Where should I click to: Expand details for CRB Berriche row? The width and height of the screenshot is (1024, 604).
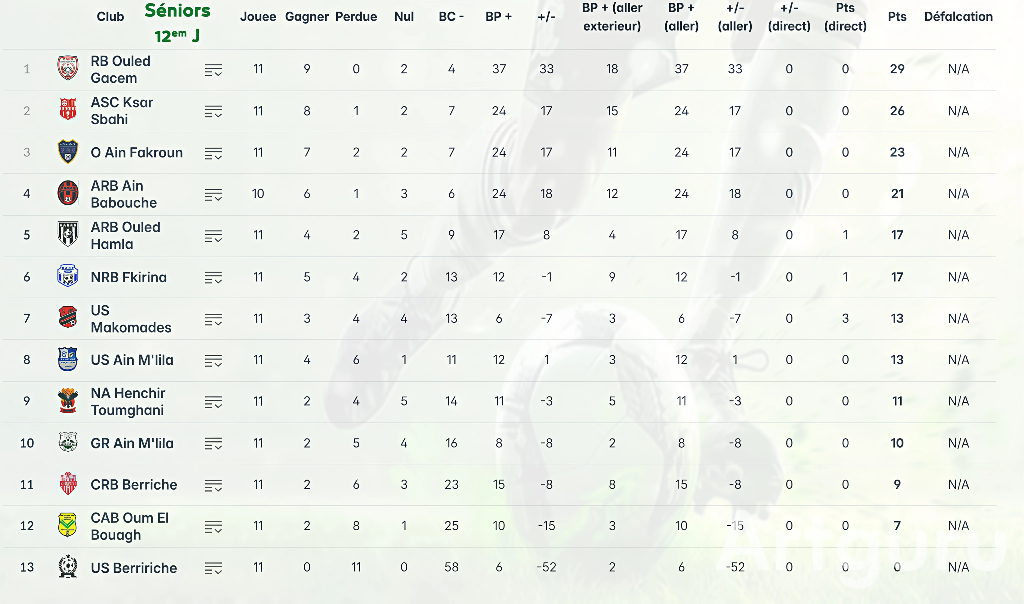point(213,485)
